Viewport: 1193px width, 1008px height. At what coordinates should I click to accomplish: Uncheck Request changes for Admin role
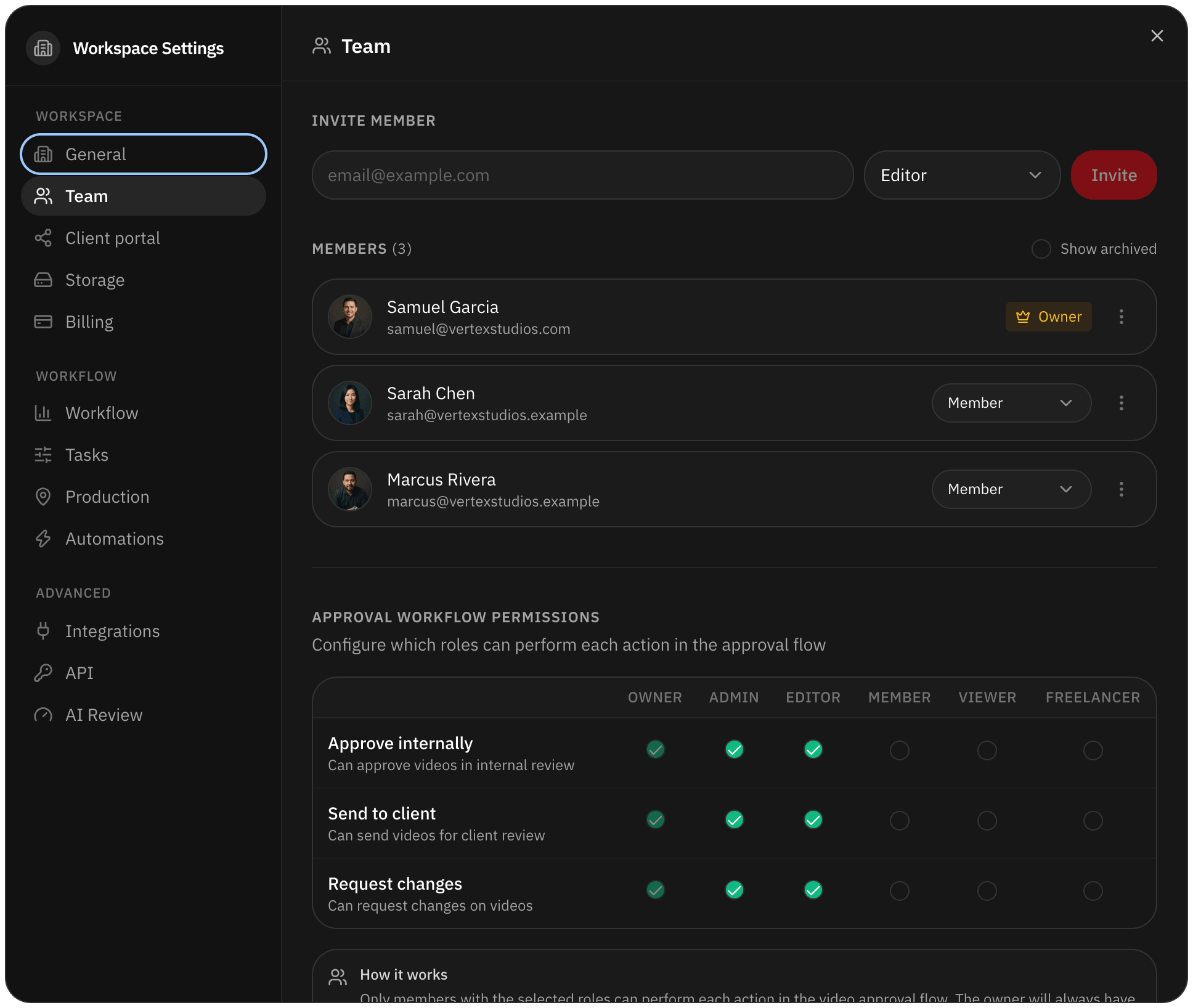[x=734, y=890]
